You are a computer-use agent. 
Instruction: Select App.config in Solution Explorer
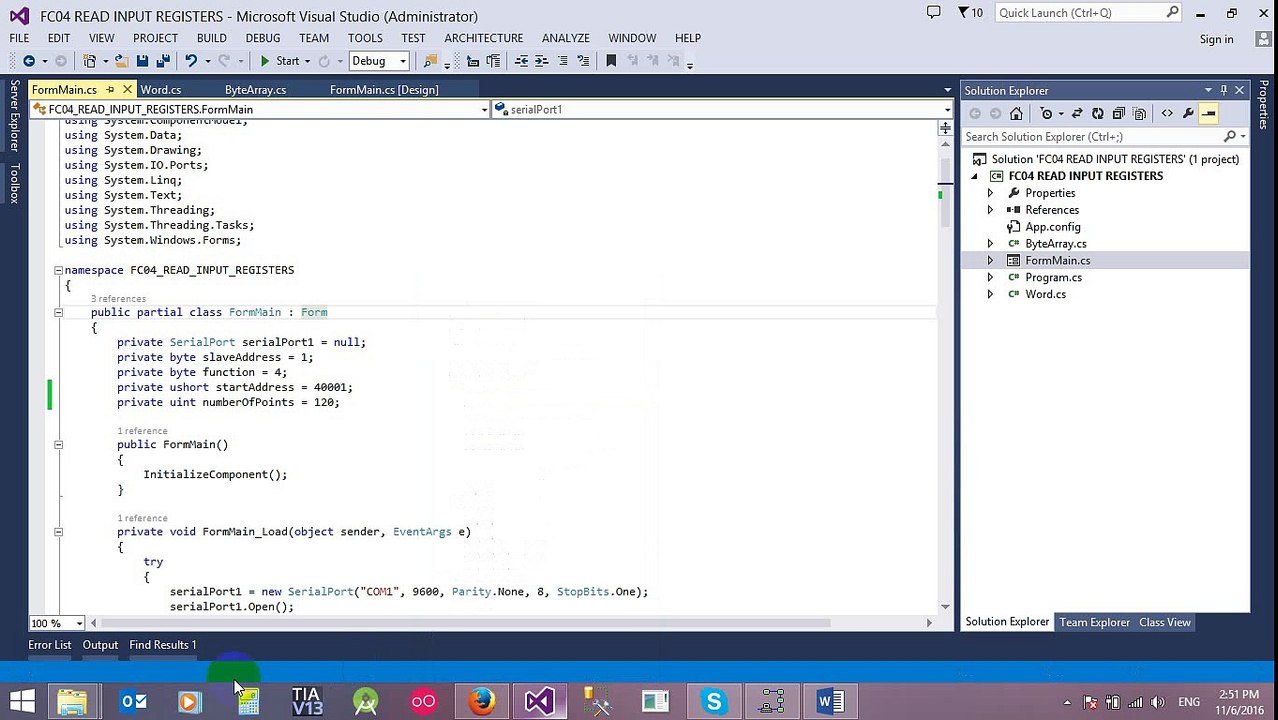(x=1053, y=227)
